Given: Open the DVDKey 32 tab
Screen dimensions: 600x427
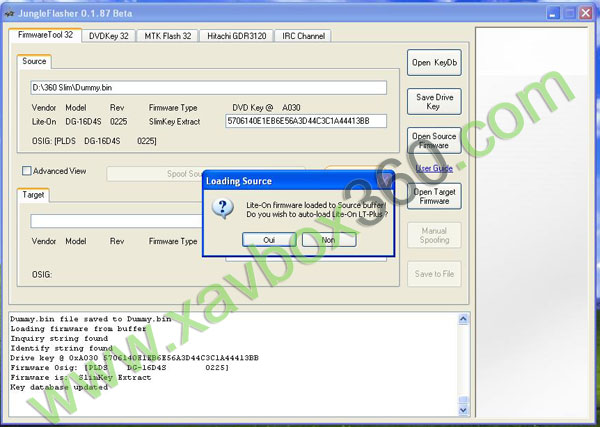Looking at the screenshot, I should coord(109,36).
